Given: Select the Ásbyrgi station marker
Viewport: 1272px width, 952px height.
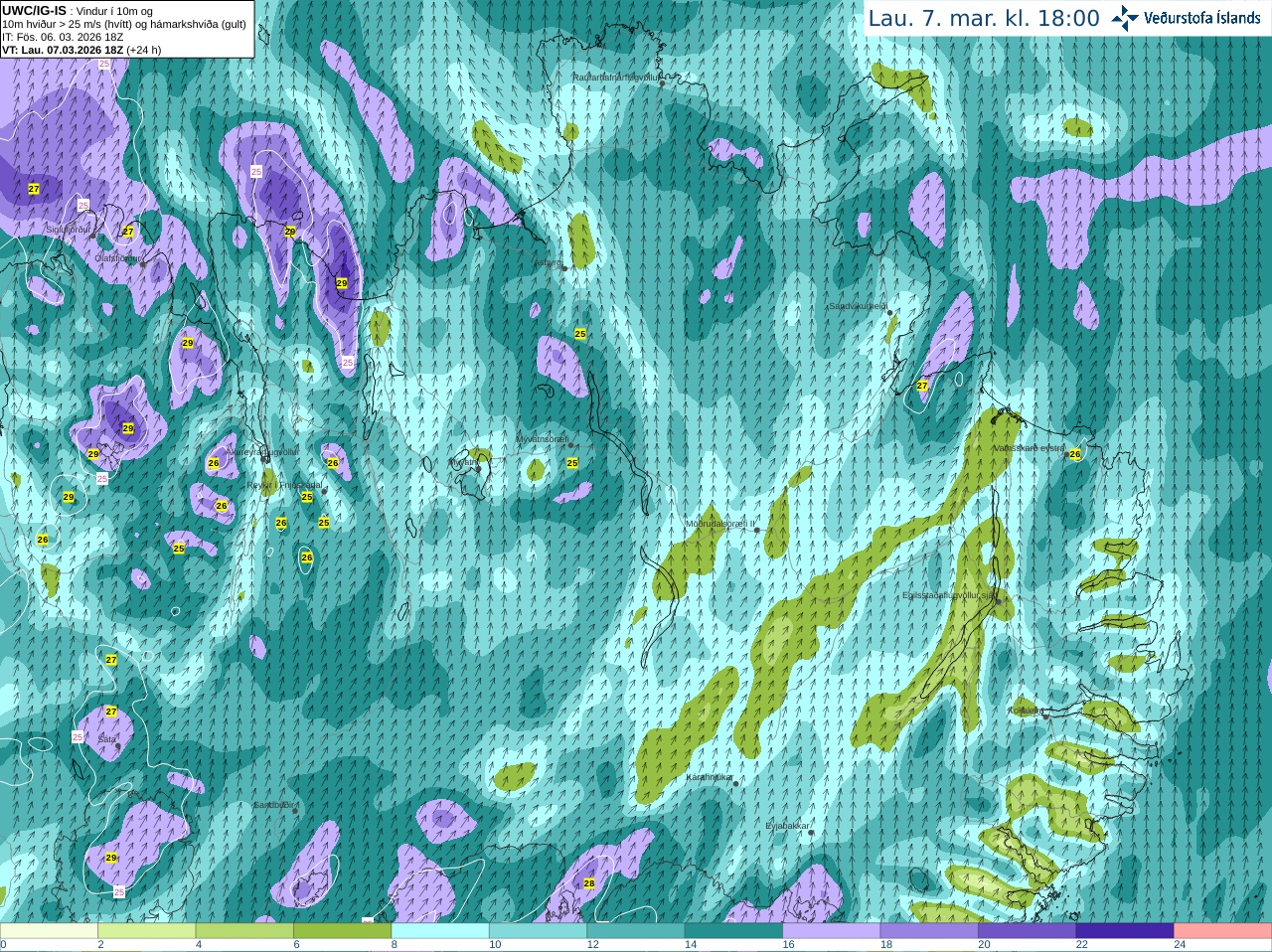Looking at the screenshot, I should coord(564,268).
